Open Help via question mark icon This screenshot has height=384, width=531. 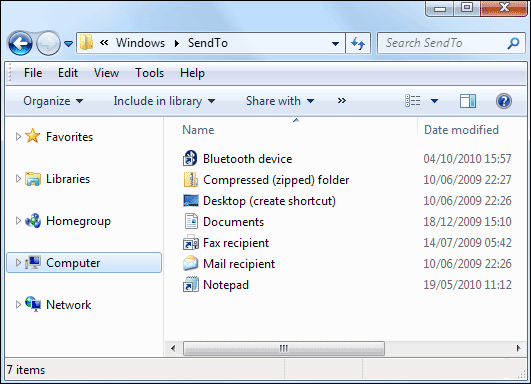click(504, 101)
